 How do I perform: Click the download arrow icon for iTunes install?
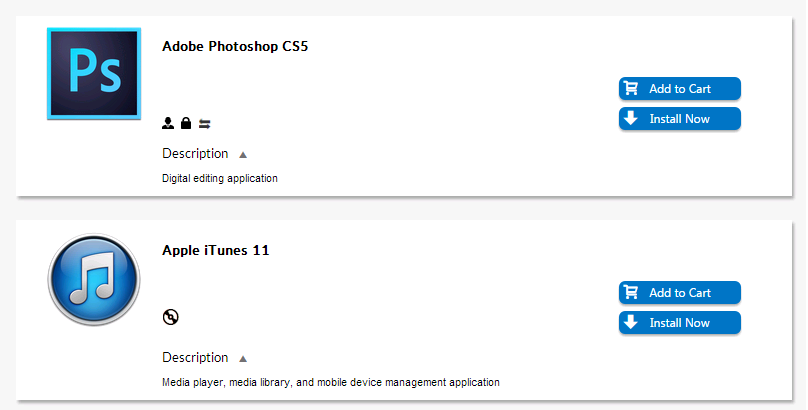coord(631,323)
